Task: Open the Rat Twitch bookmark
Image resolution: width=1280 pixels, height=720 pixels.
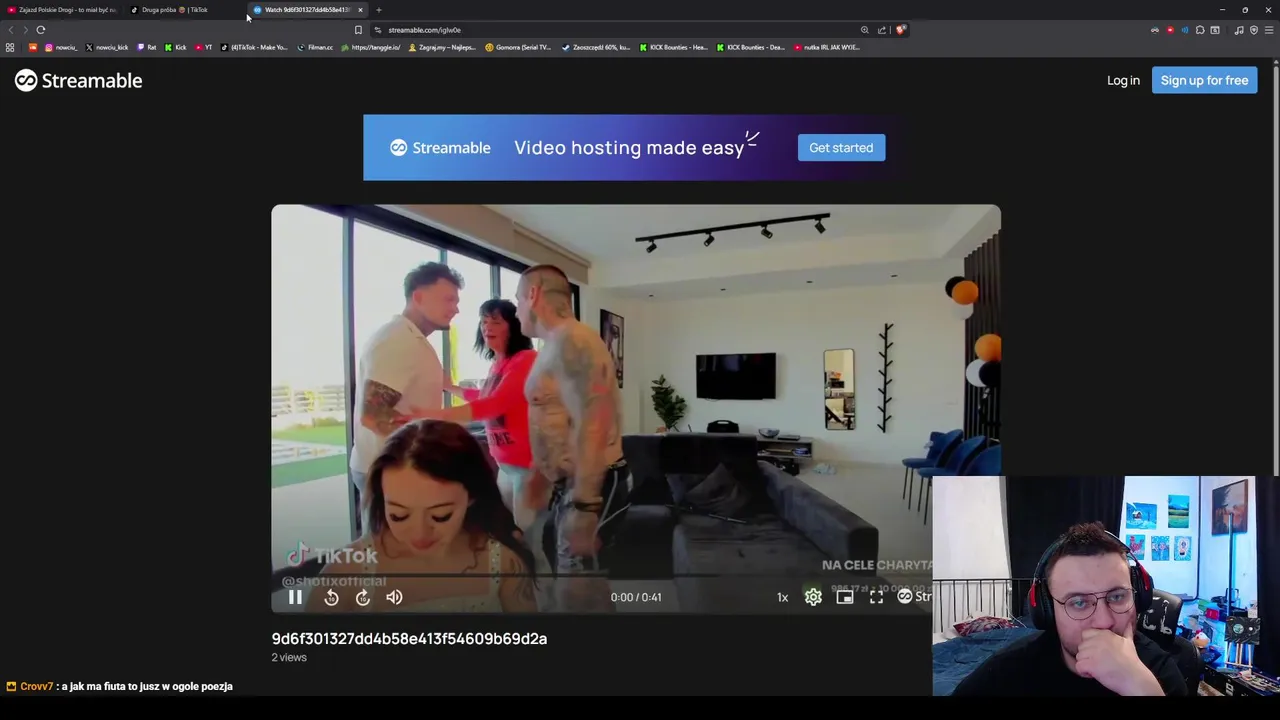Action: coord(147,47)
